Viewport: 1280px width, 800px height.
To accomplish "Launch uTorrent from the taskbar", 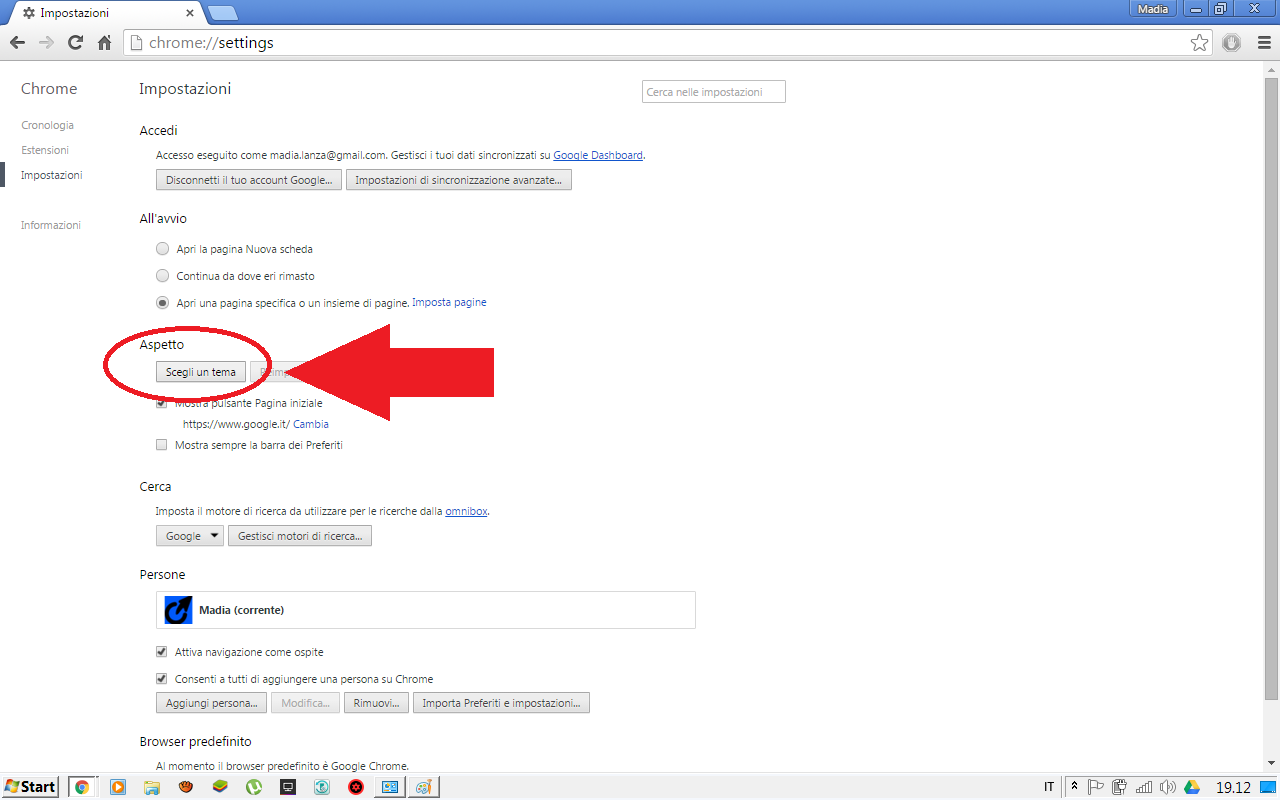I will tap(253, 787).
